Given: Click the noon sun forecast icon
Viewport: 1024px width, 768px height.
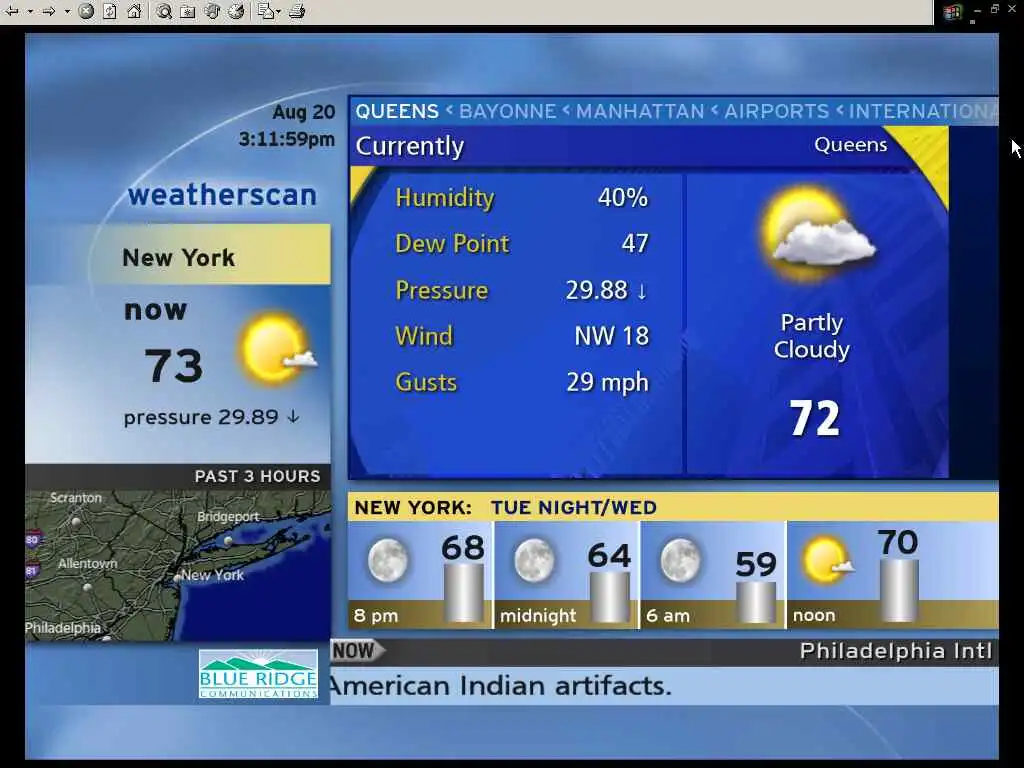Looking at the screenshot, I should tap(827, 560).
